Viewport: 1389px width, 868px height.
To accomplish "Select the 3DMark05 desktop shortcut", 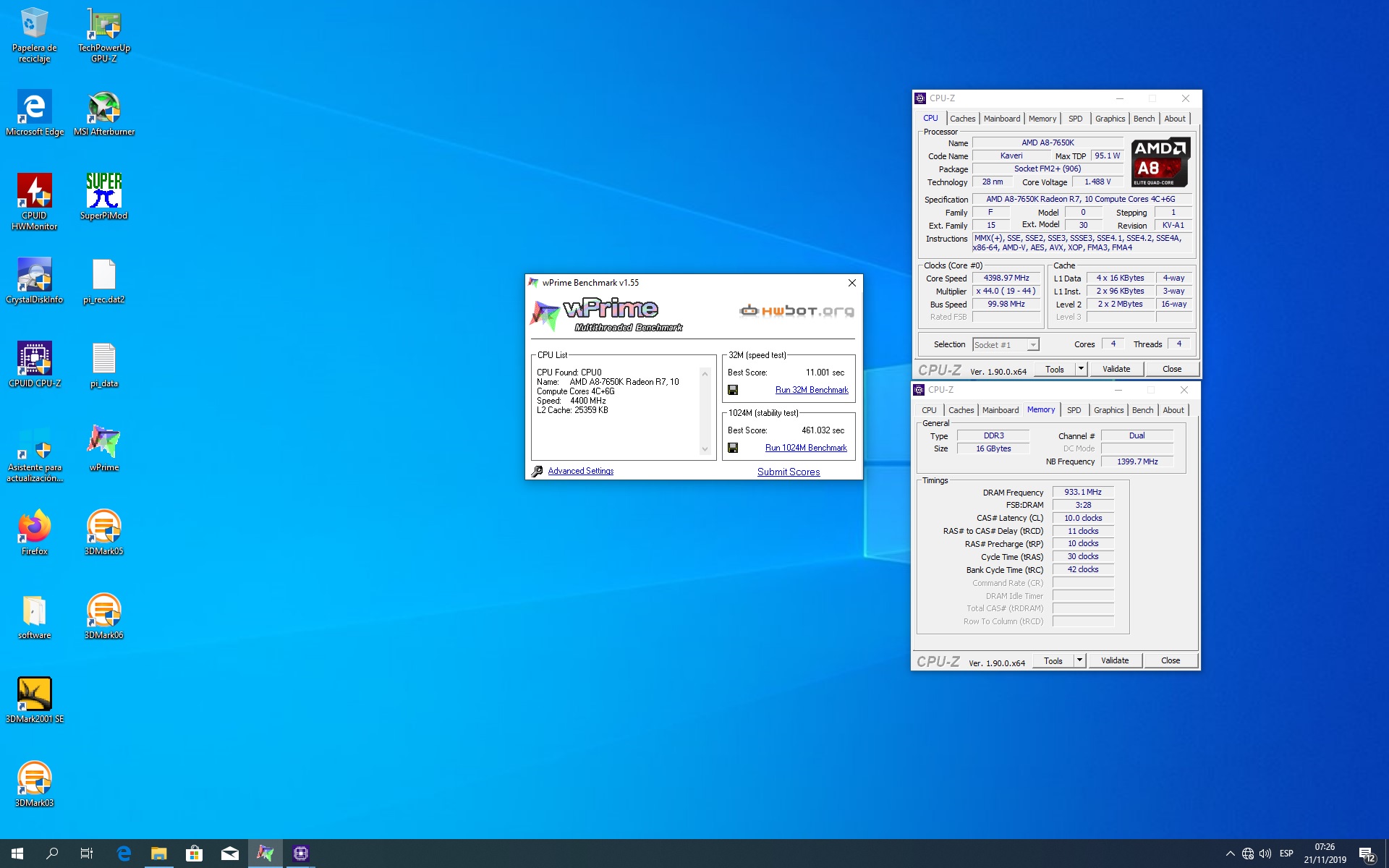I will click(x=104, y=532).
